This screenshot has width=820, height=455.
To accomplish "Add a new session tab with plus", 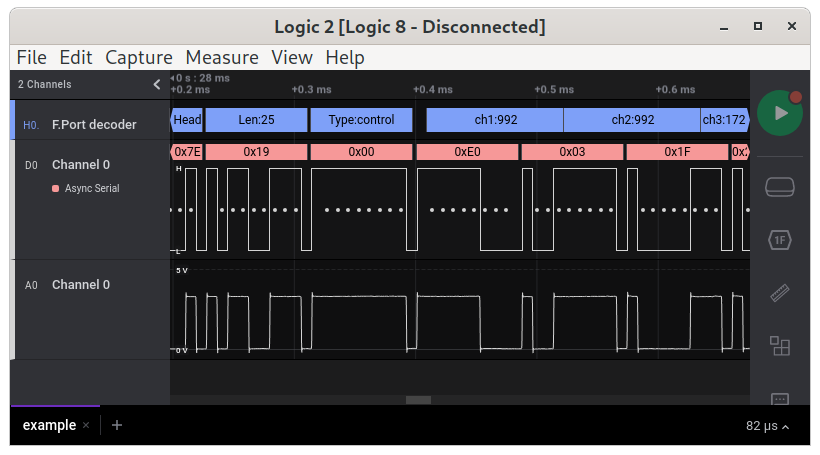I will coord(117,425).
